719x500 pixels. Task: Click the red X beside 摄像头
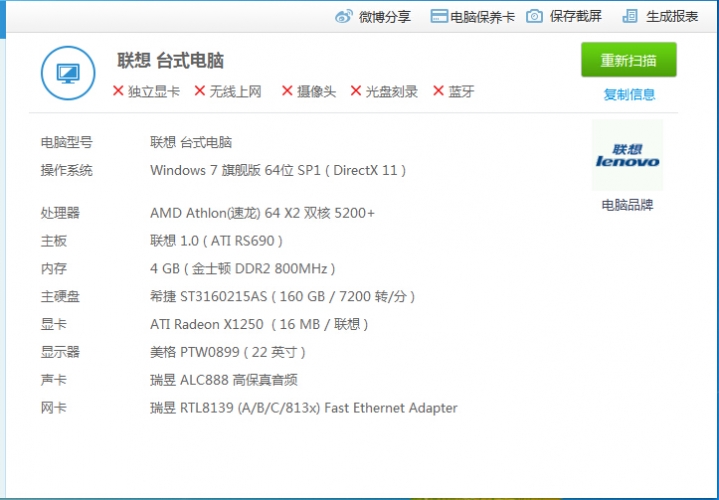(x=287, y=91)
